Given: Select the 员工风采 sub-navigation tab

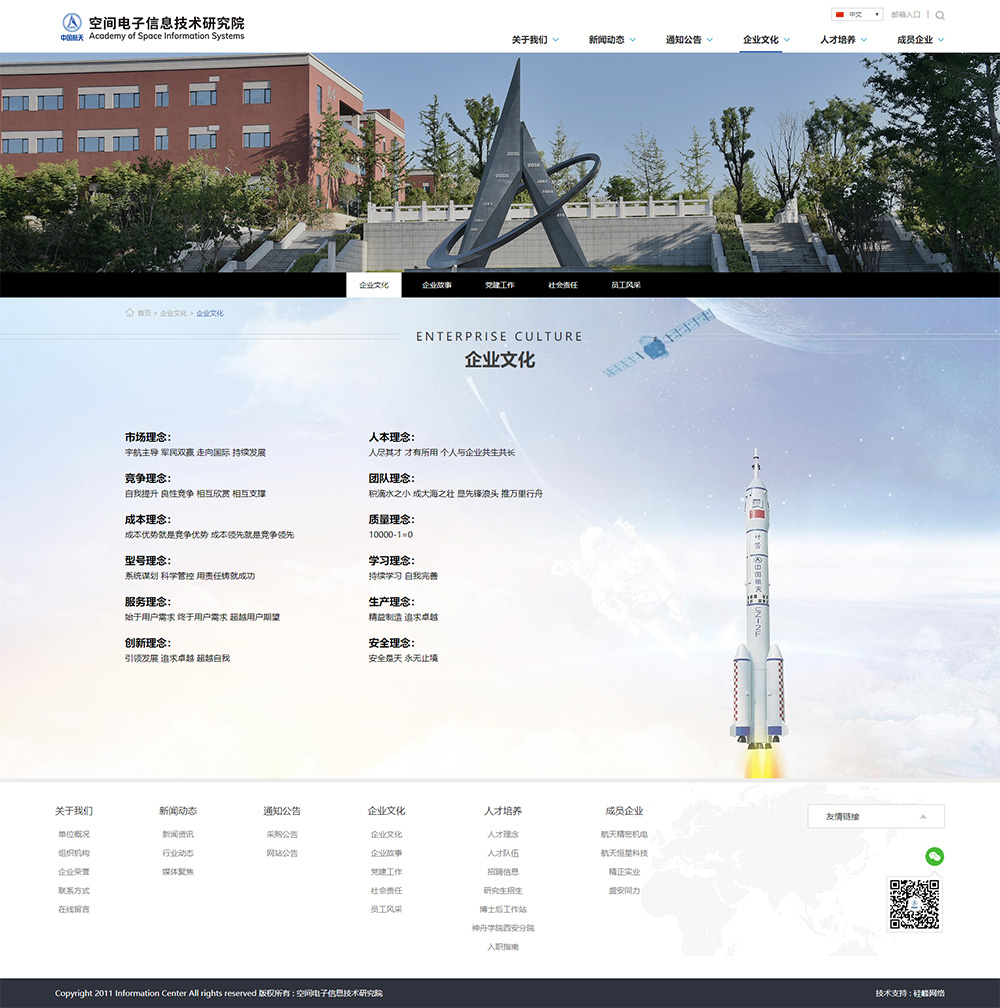Looking at the screenshot, I should point(626,285).
